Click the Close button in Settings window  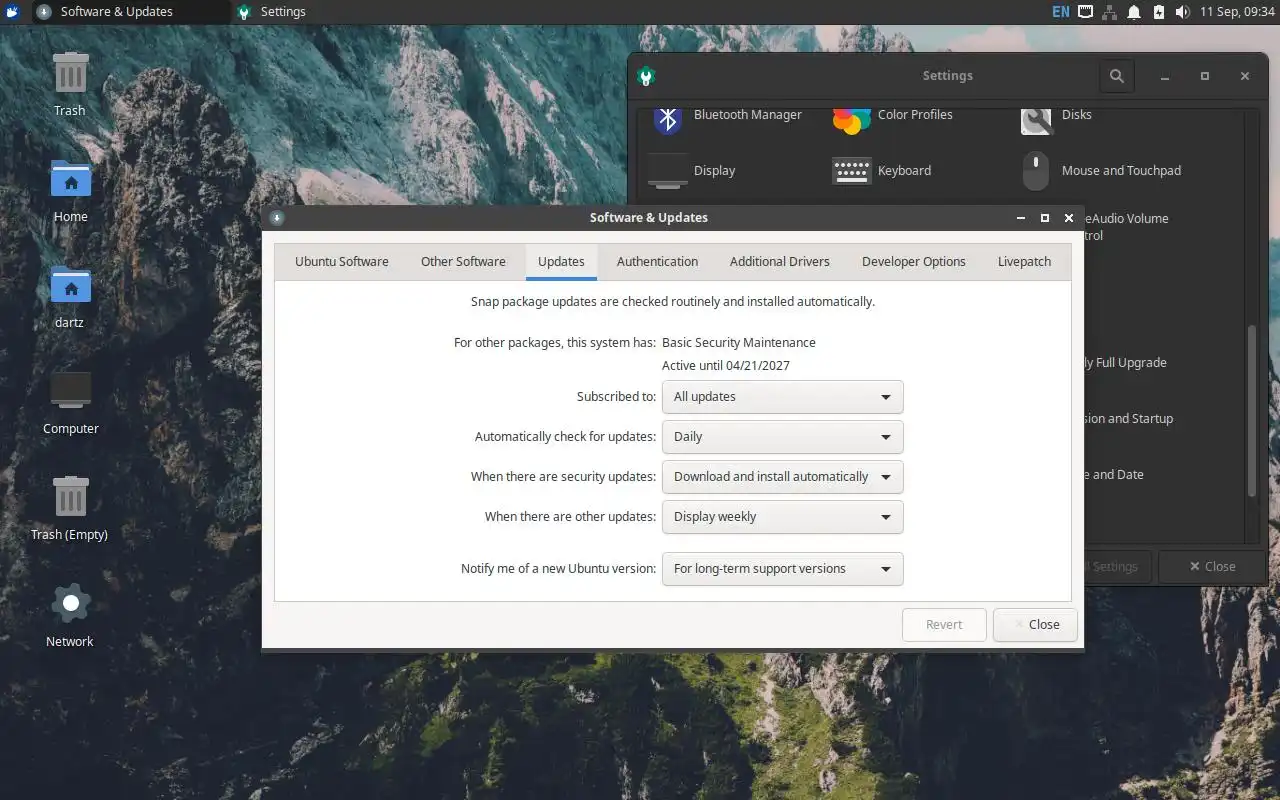pos(1212,567)
